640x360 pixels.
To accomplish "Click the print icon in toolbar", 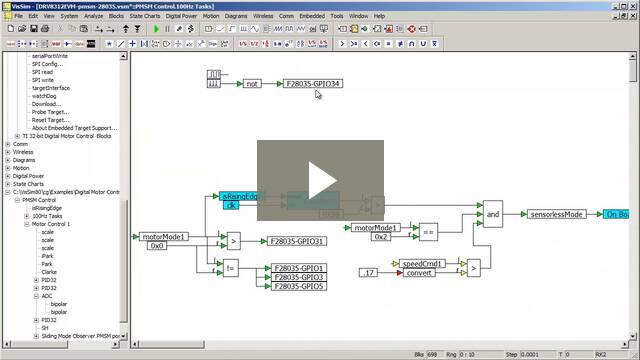I will coord(45,29).
